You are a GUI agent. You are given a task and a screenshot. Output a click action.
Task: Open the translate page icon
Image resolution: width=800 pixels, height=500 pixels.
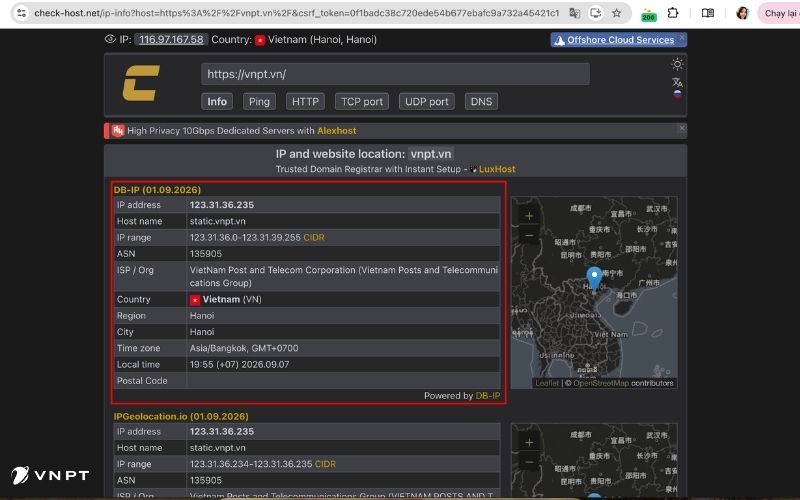574,13
